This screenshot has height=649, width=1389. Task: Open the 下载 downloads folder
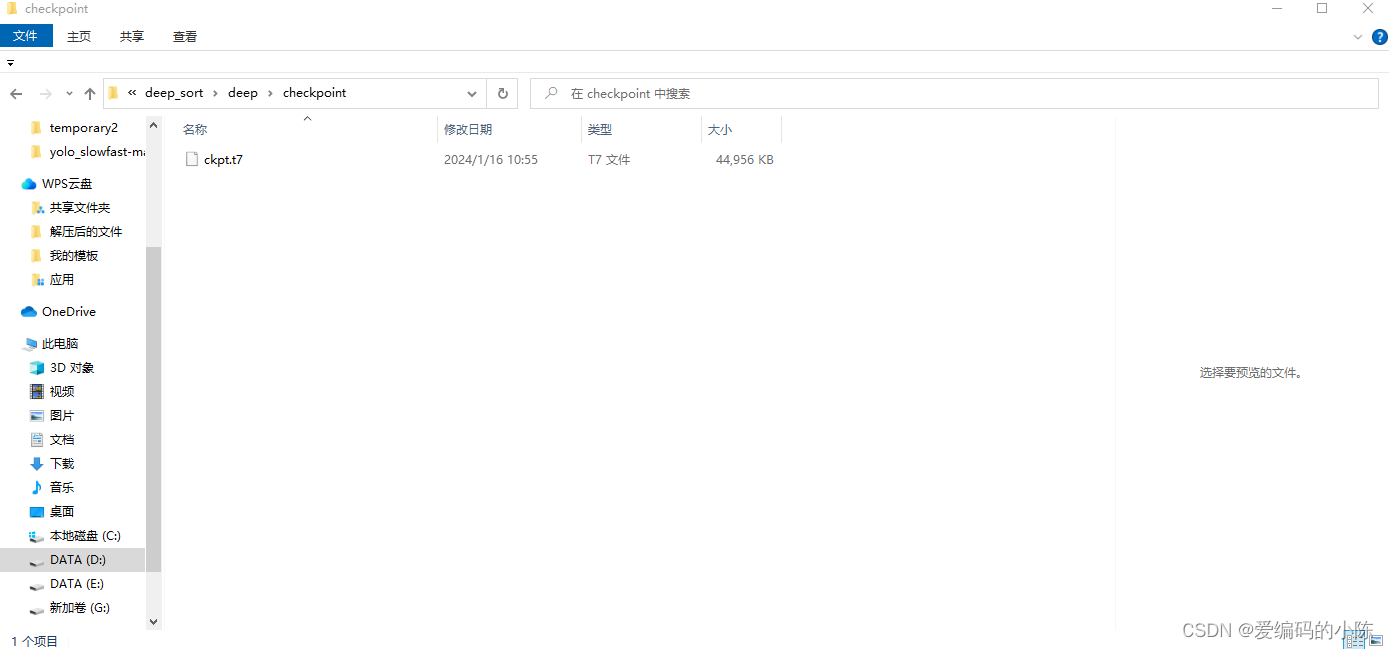(x=61, y=463)
